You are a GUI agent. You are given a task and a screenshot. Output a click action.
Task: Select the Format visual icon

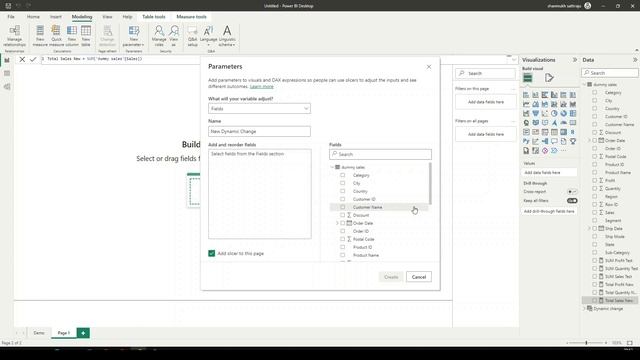point(549,78)
